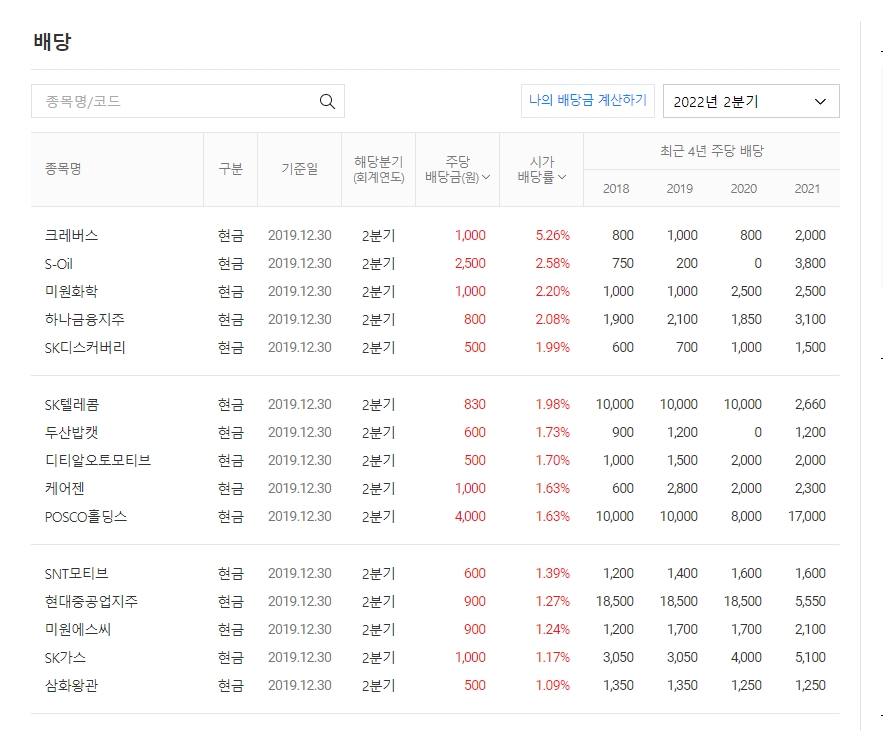Click the 최근 4년 주당 배당 header
Viewport: 883px width, 731px height.
point(712,151)
